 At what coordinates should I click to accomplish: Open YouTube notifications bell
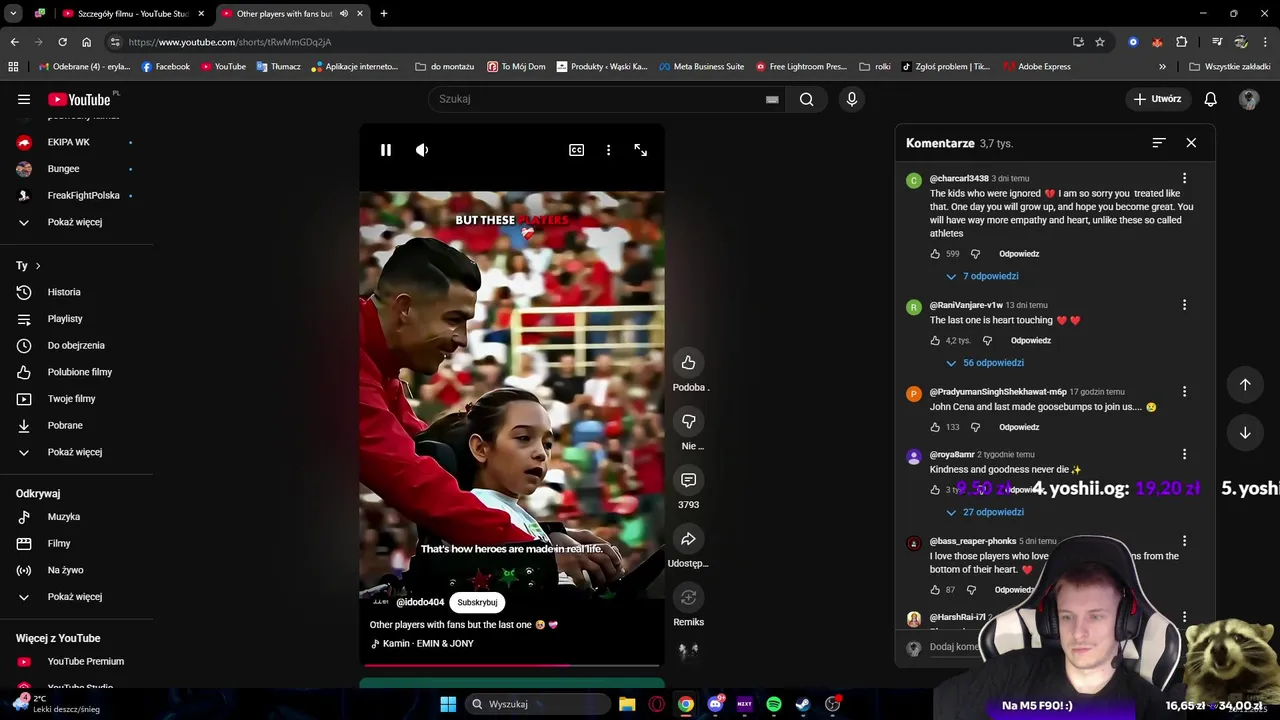click(x=1211, y=99)
